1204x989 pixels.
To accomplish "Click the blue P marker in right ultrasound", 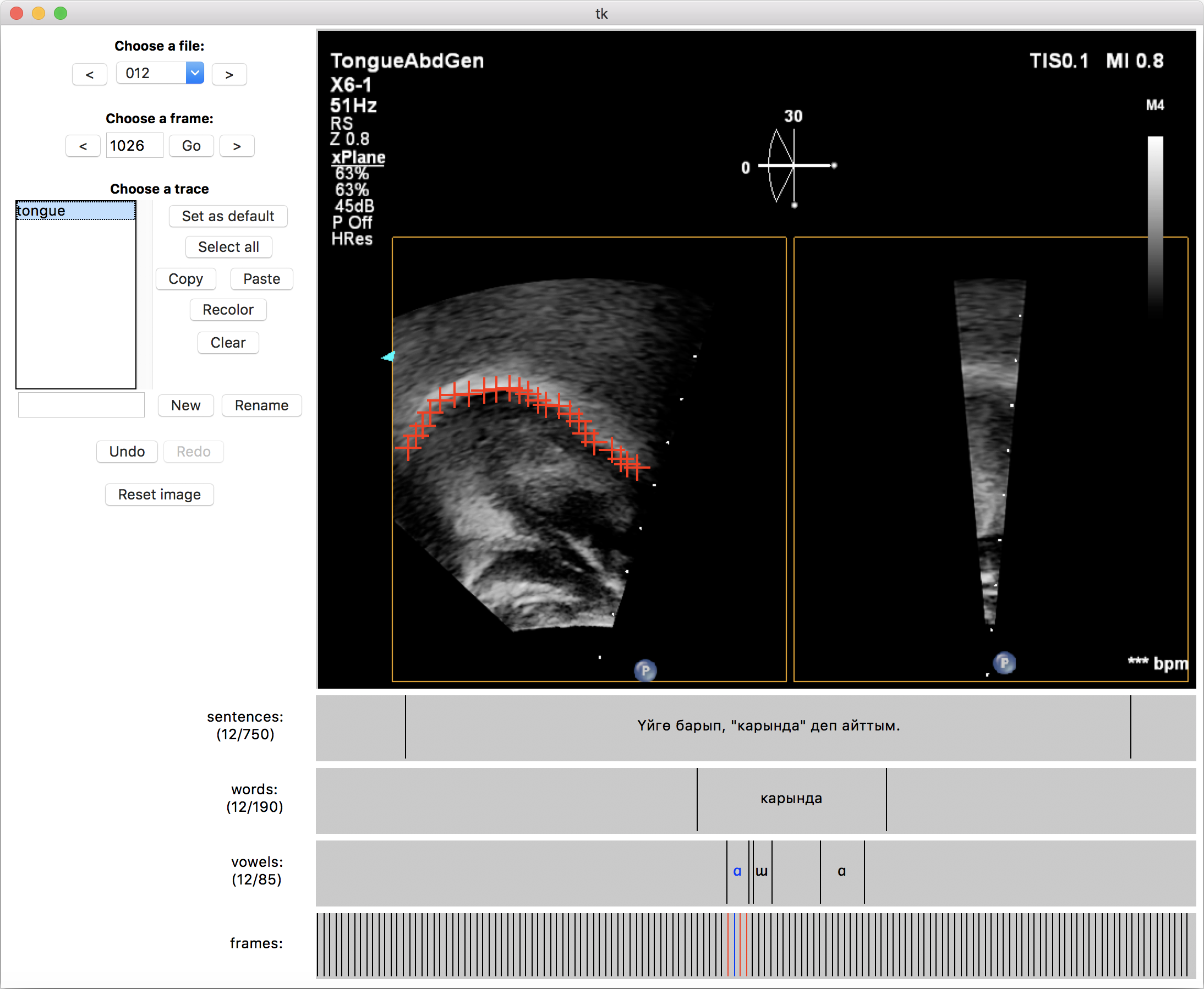I will click(1004, 663).
